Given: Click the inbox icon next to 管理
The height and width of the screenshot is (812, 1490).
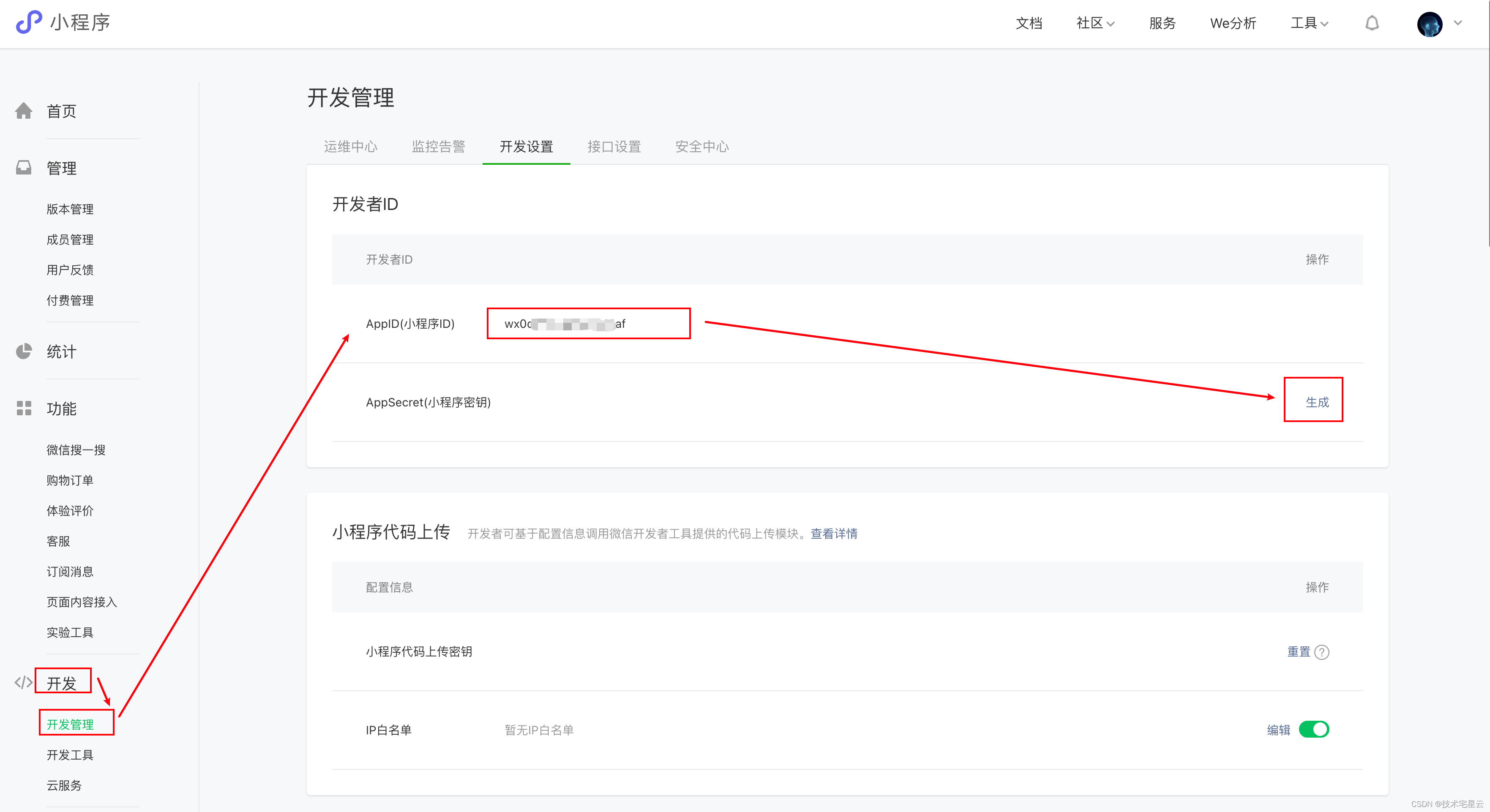Looking at the screenshot, I should point(24,167).
